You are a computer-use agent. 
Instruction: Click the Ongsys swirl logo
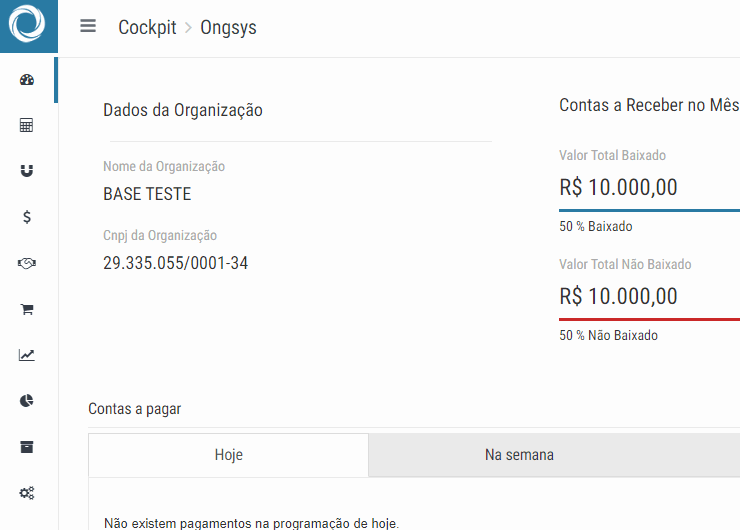[x=27, y=24]
